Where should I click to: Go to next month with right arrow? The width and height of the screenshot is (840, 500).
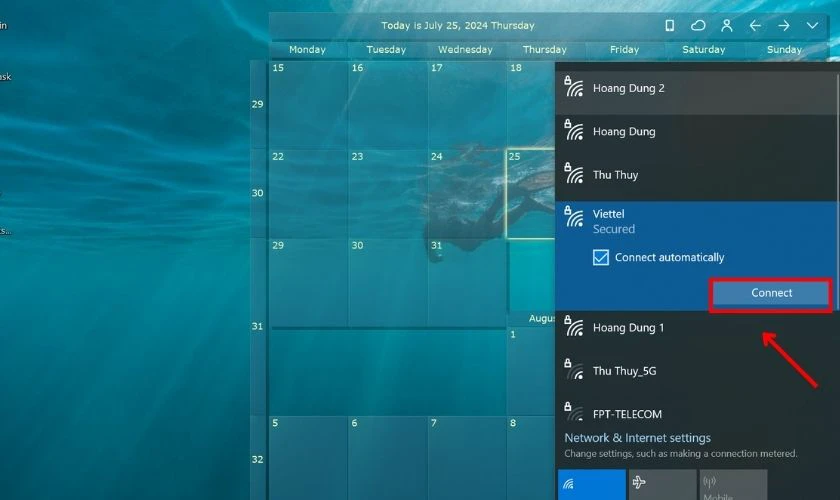point(784,25)
